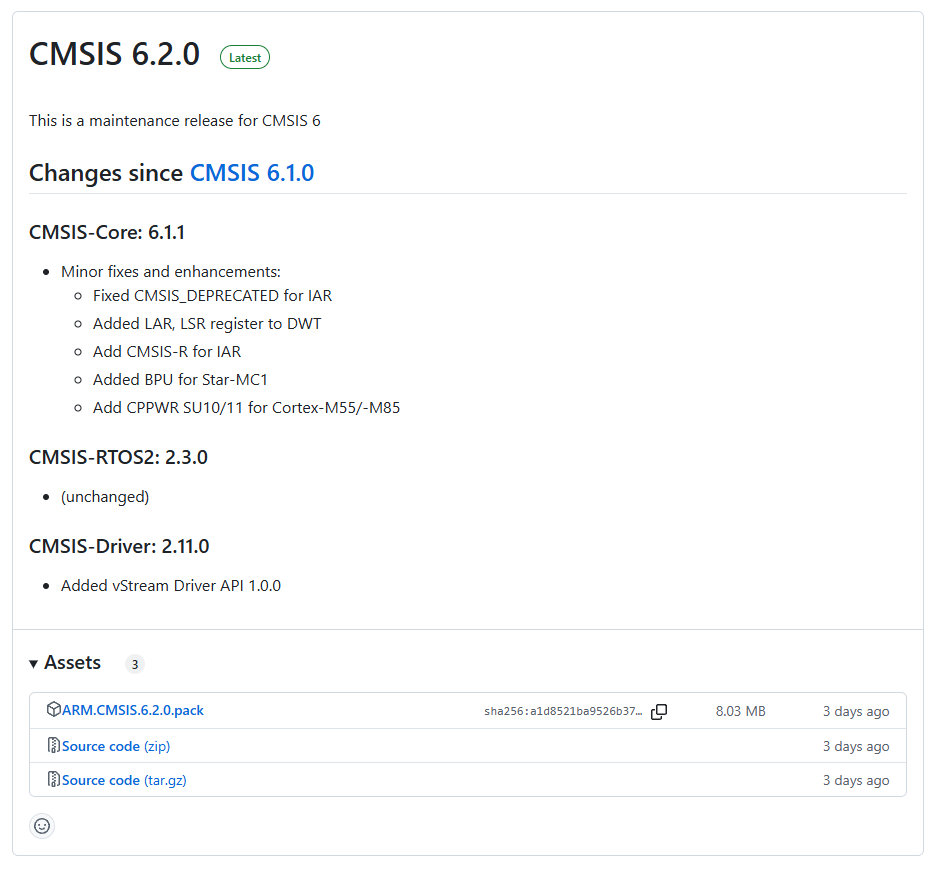The image size is (934, 871).
Task: Copy the sha256 hash with copy icon
Action: 659,711
